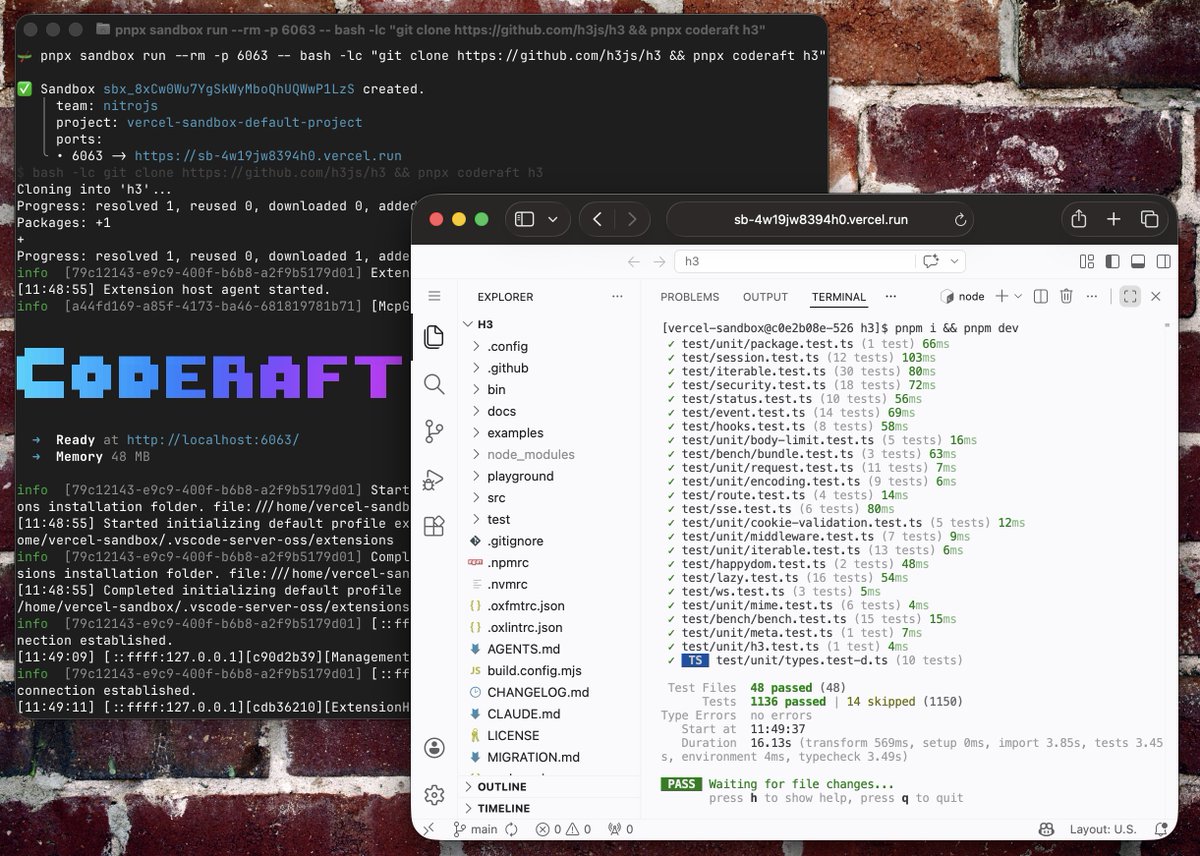Toggle the terminal panel maximize control
The height and width of the screenshot is (856, 1200).
click(x=1132, y=296)
